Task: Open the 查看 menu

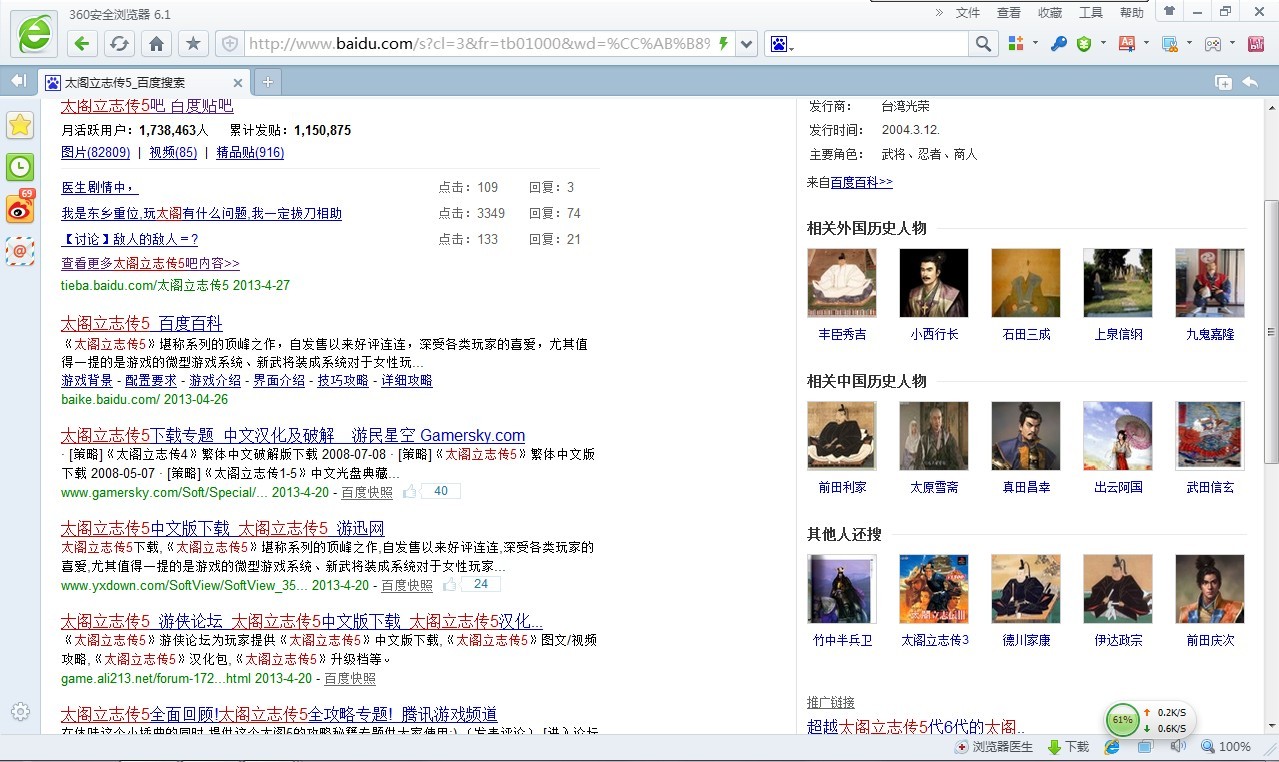Action: click(x=1009, y=13)
